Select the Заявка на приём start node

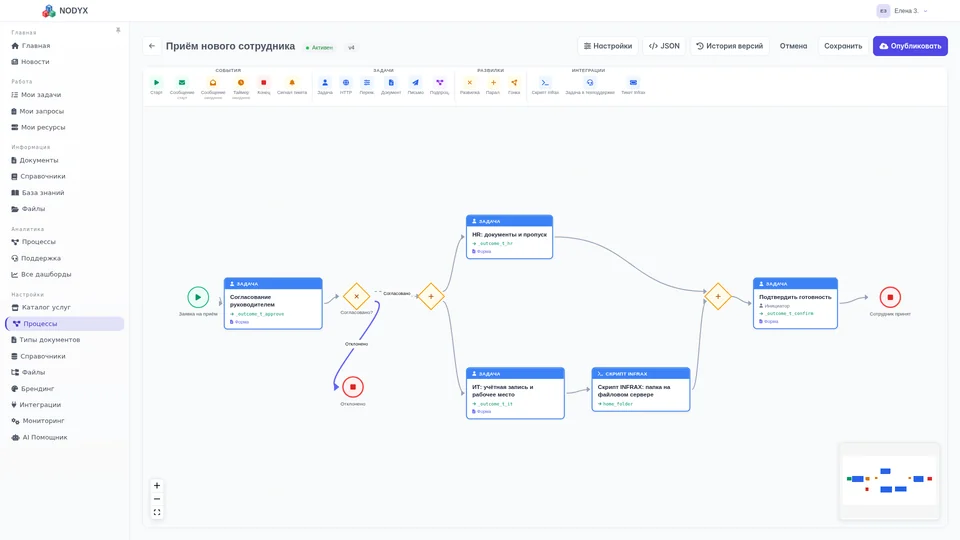point(198,297)
